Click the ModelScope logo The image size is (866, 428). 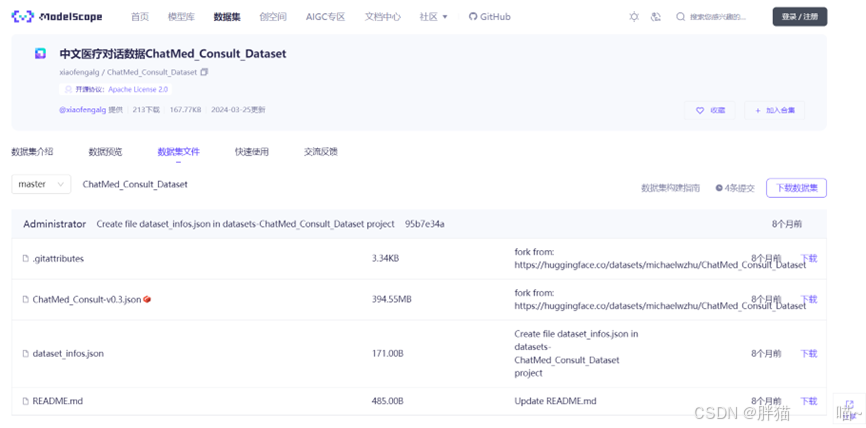pos(57,17)
